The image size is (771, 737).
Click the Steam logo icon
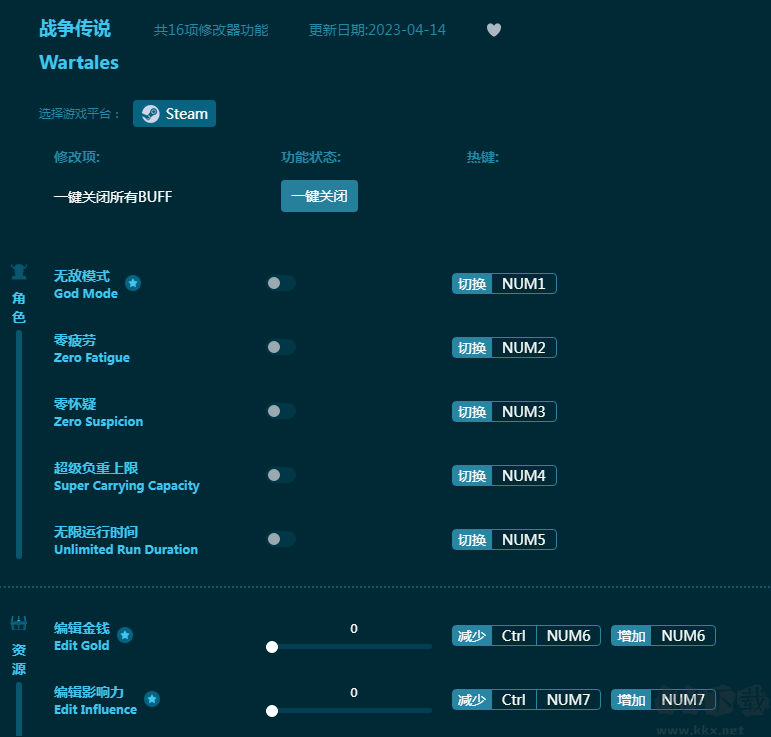point(150,114)
